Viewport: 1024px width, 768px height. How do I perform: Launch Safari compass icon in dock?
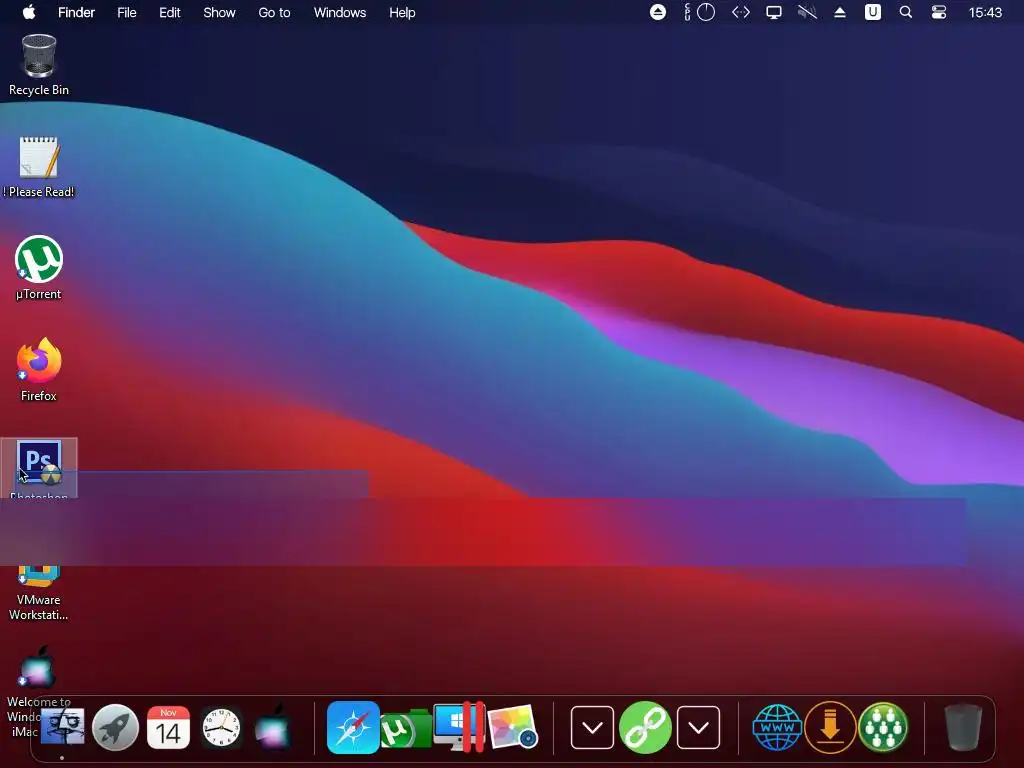(353, 727)
